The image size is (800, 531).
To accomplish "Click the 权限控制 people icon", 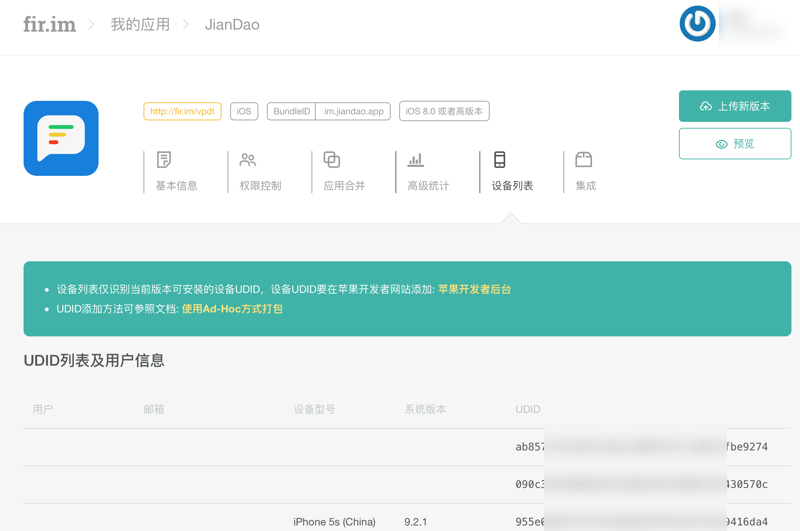I will tap(248, 160).
